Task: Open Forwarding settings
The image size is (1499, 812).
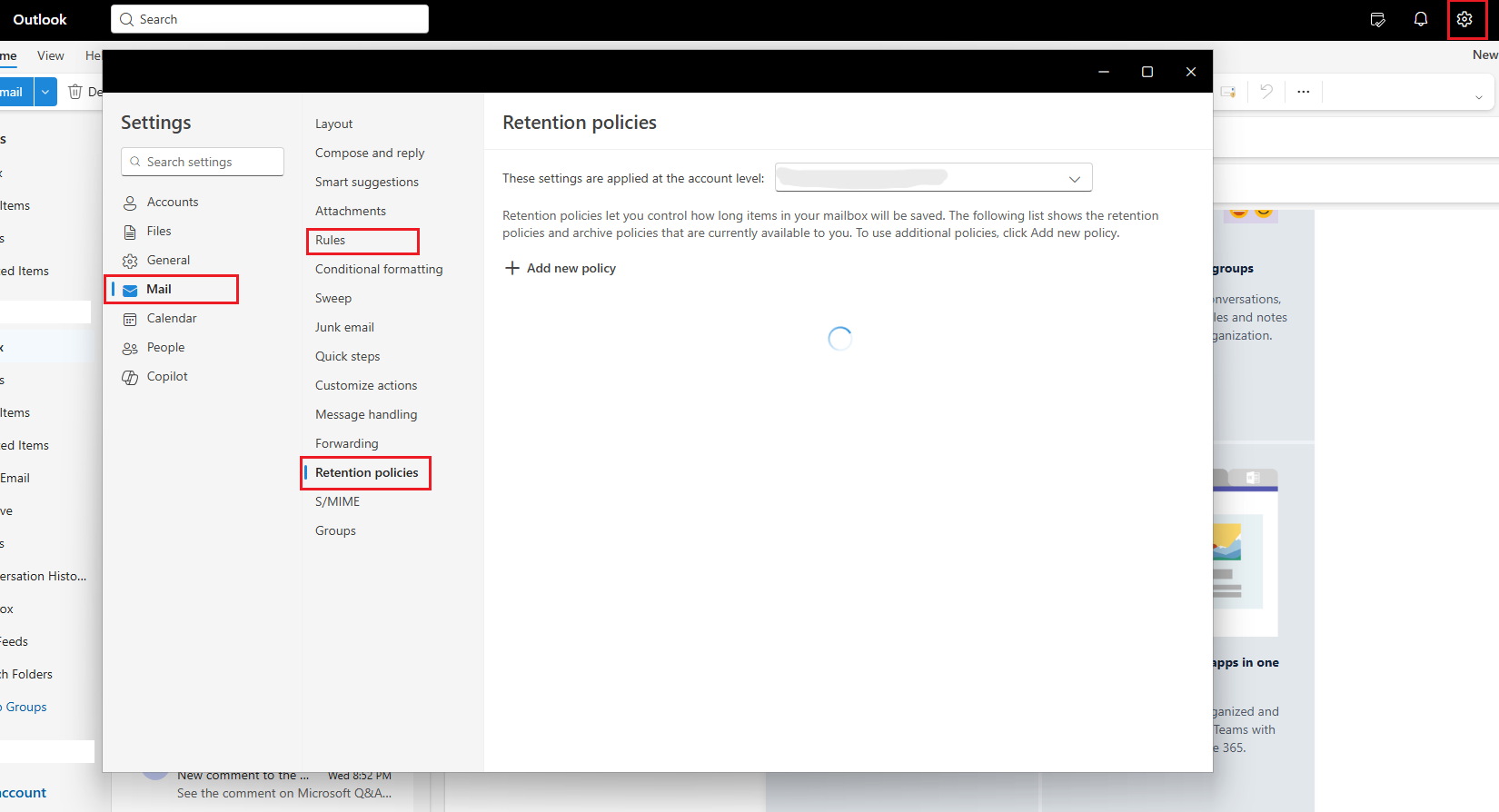Action: pos(347,443)
